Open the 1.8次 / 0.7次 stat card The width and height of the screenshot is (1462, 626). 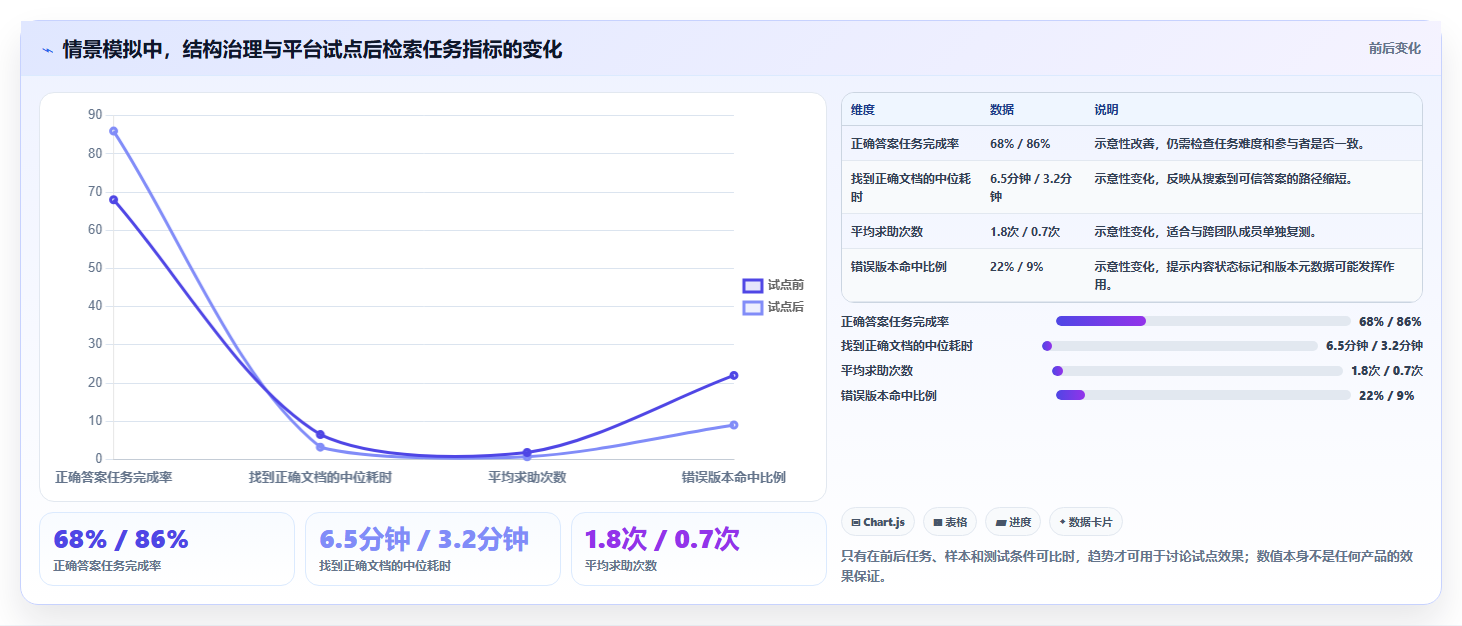[x=699, y=549]
